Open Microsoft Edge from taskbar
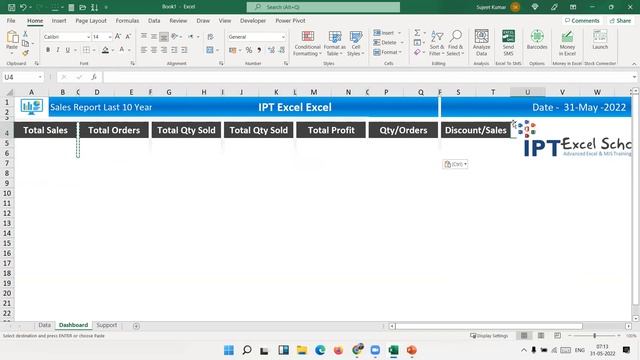640x360 pixels. click(x=320, y=350)
